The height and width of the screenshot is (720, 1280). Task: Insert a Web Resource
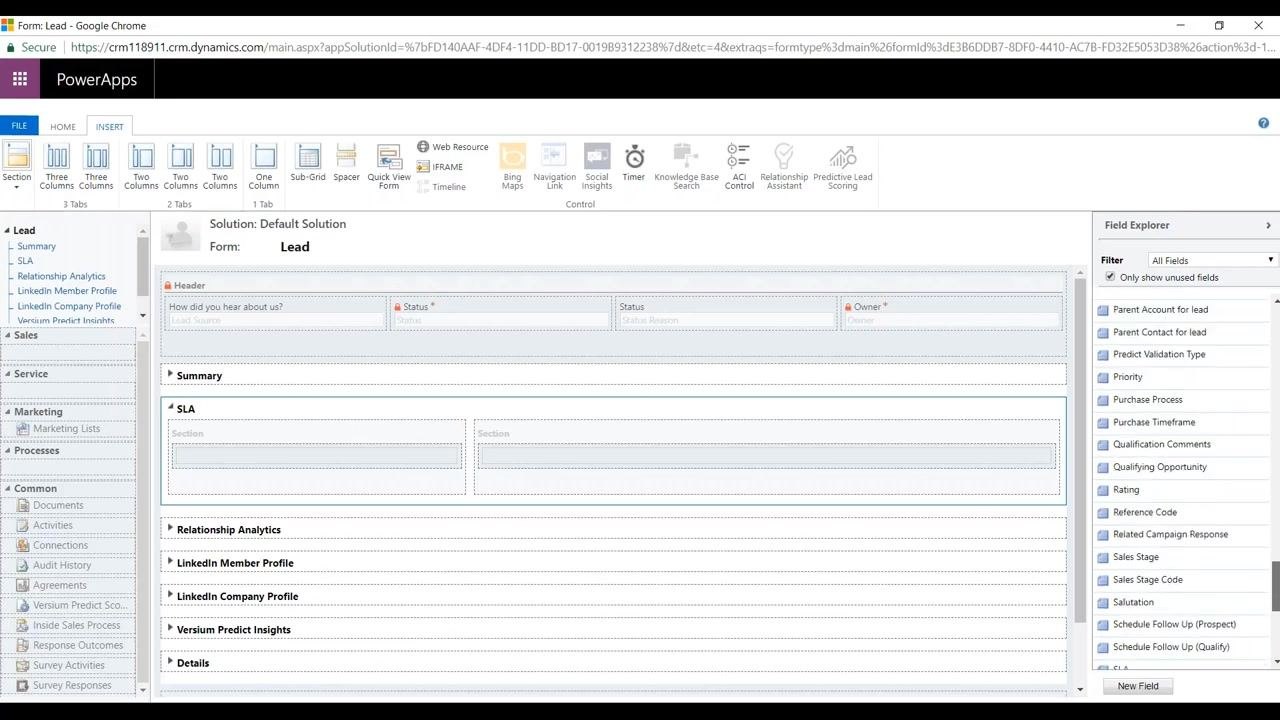tap(453, 147)
